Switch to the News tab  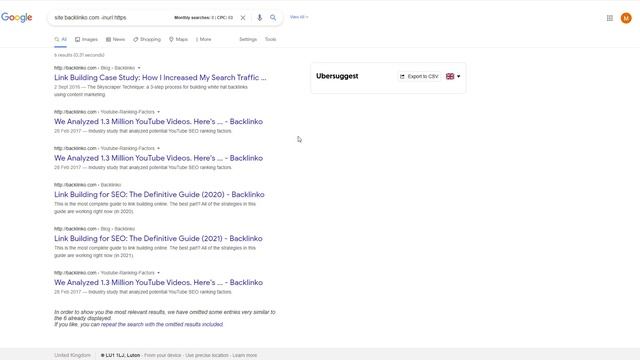pos(116,40)
